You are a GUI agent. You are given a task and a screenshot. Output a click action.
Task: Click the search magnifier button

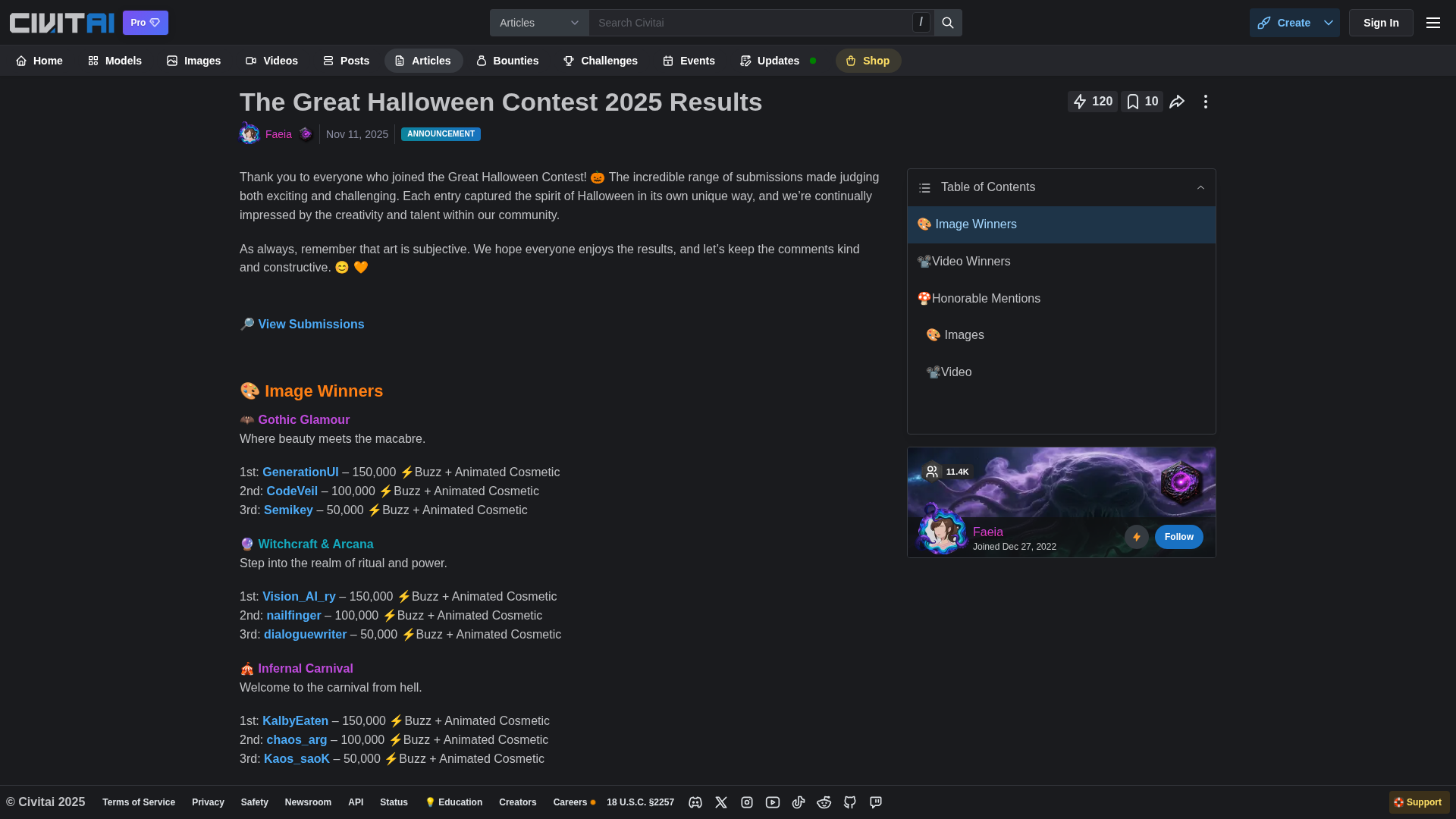click(947, 23)
